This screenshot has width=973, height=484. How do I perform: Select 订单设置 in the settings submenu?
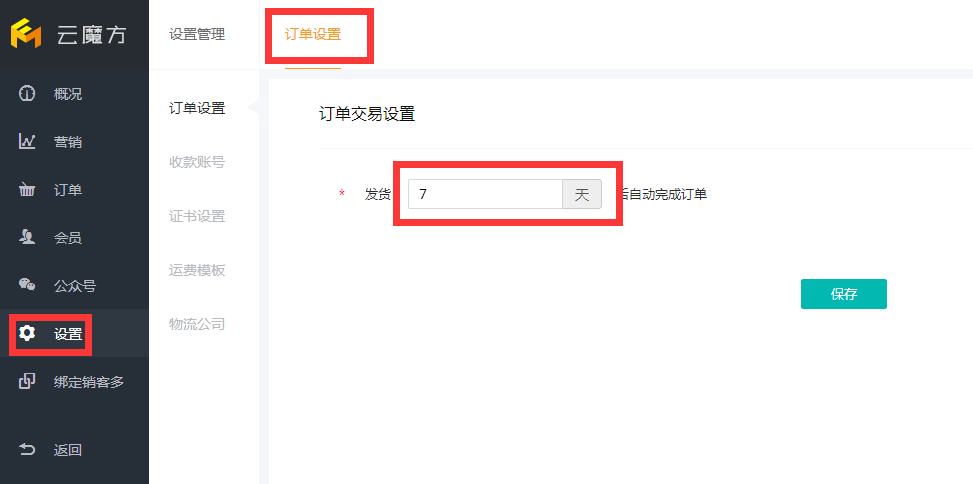click(197, 108)
